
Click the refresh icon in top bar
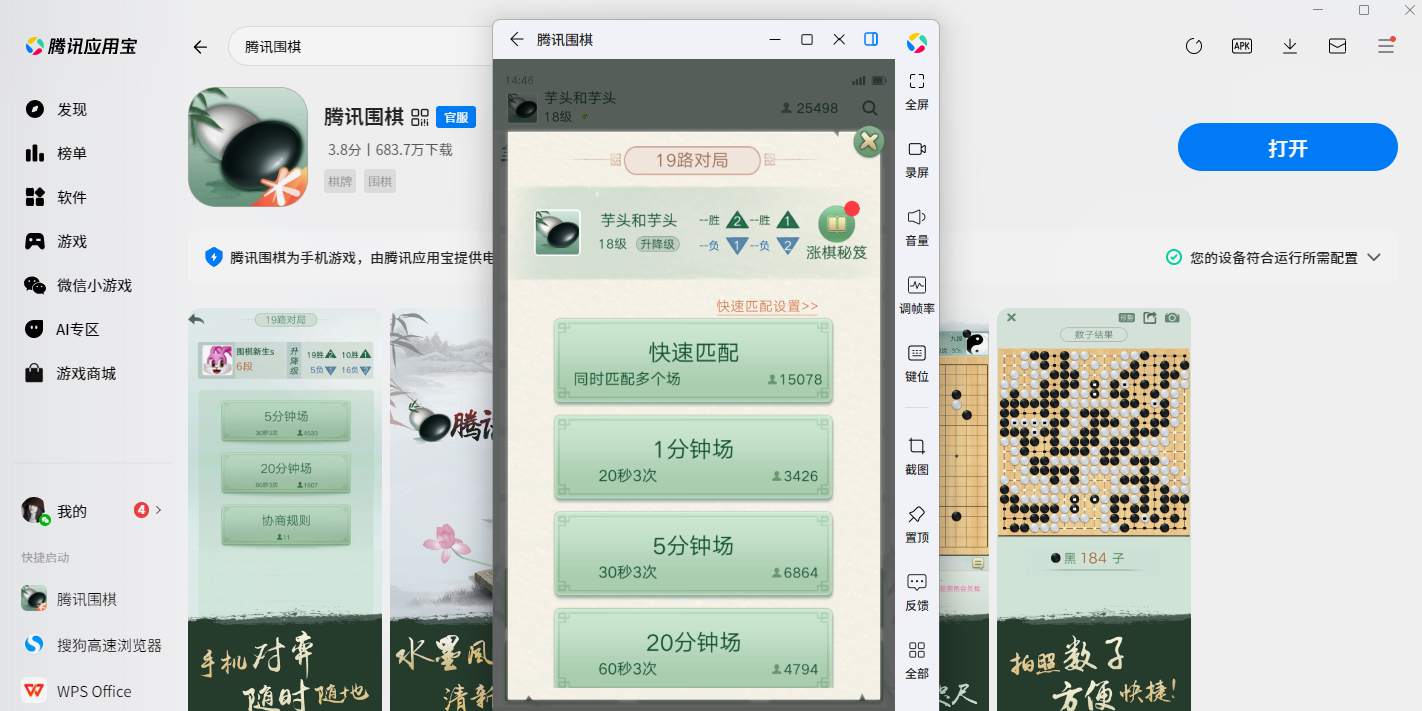(1193, 46)
